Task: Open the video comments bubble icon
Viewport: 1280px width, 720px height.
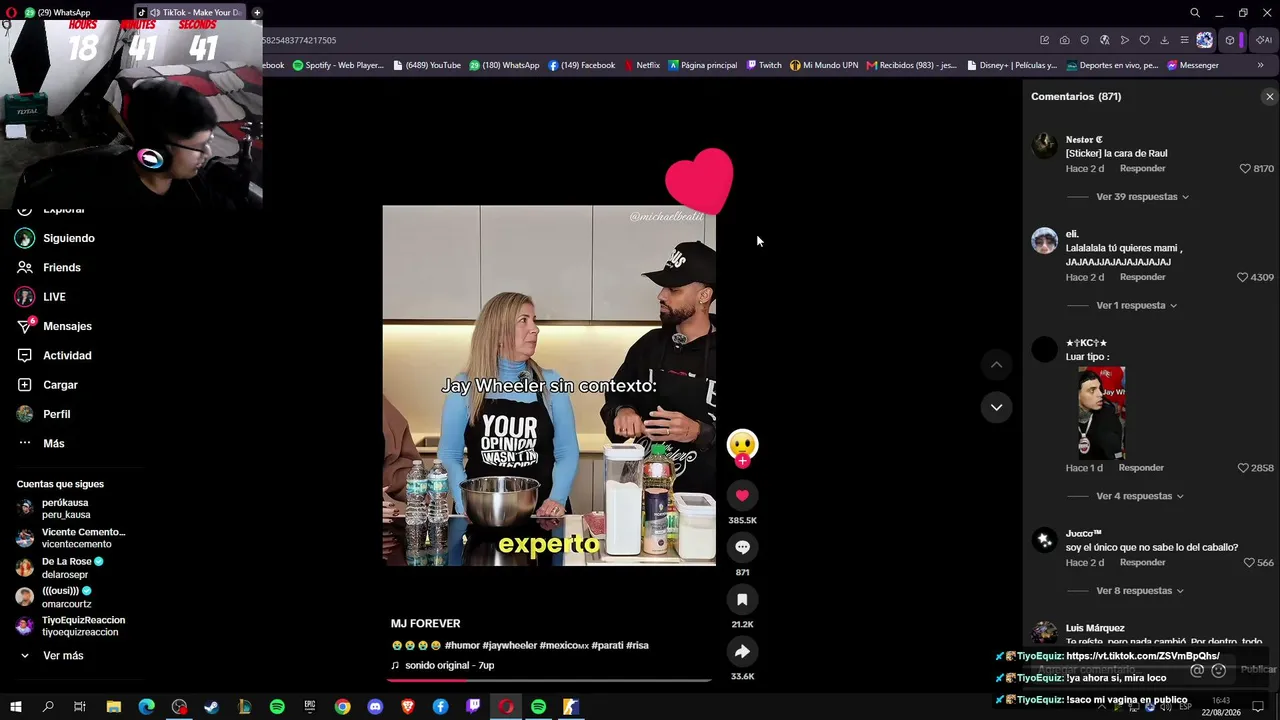Action: click(x=742, y=547)
